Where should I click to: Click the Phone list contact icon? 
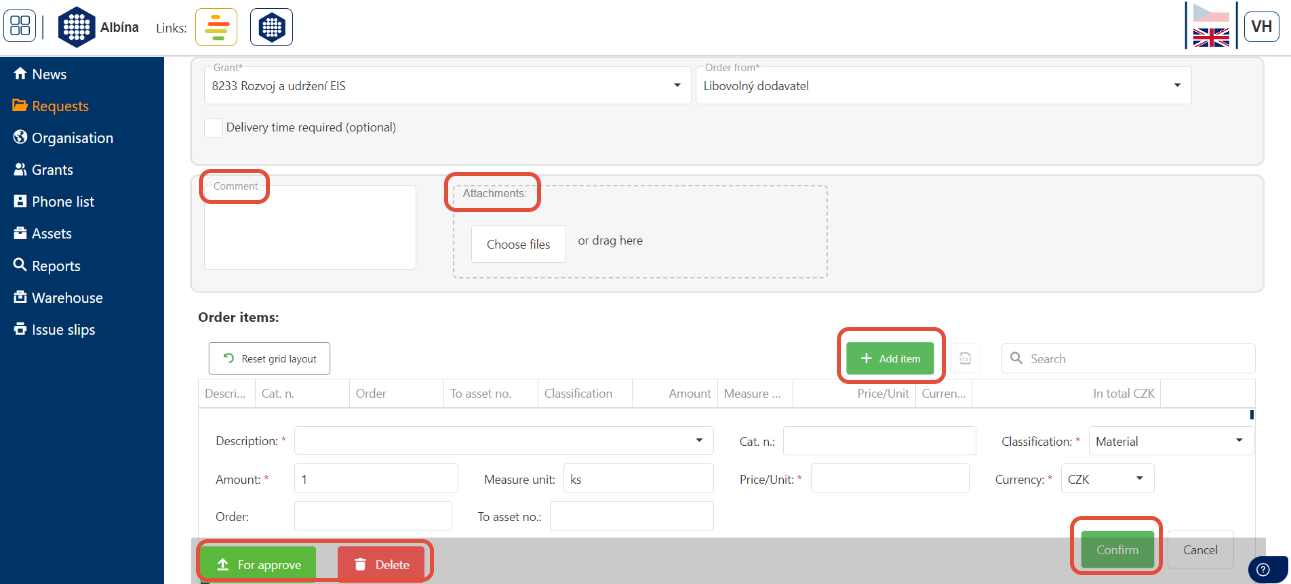tap(20, 201)
